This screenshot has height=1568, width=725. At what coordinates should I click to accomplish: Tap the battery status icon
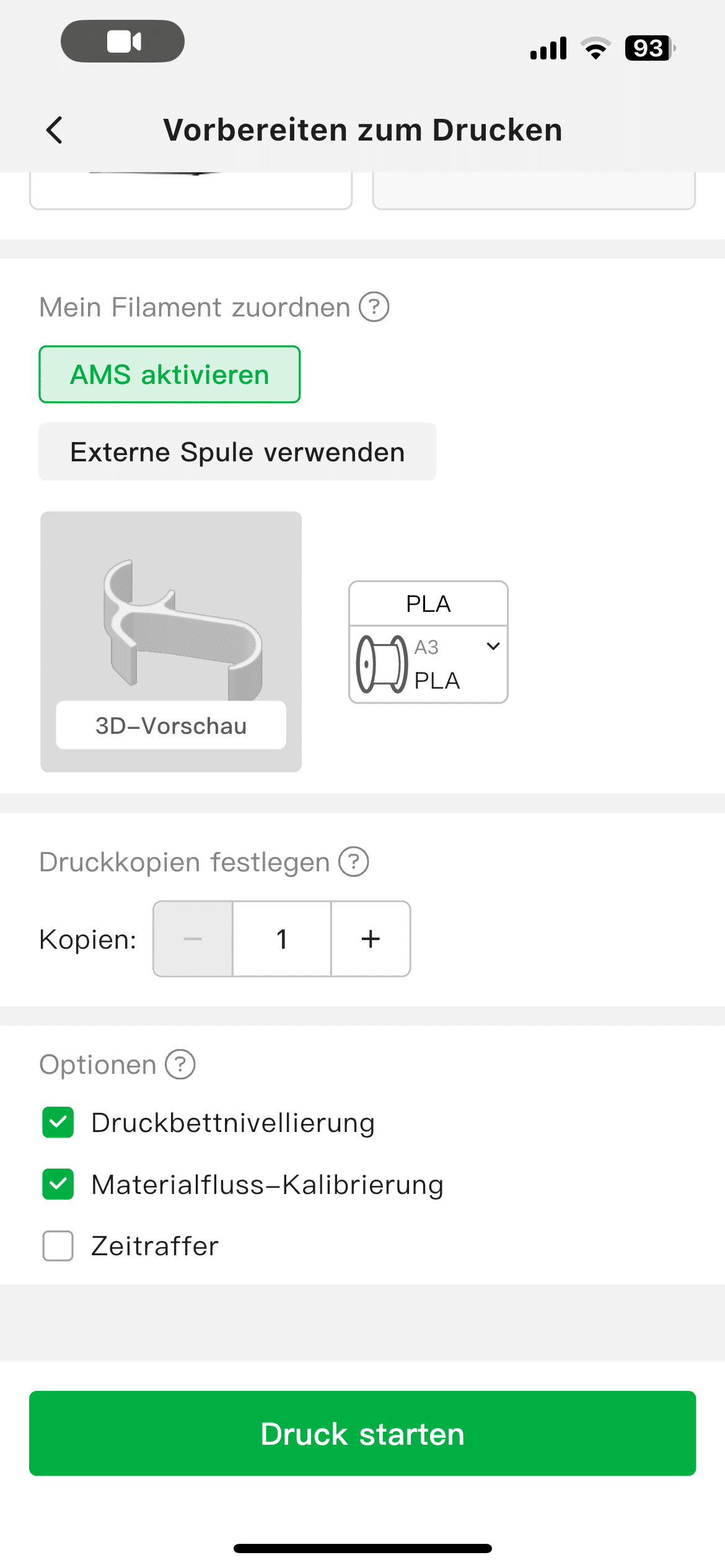point(649,48)
